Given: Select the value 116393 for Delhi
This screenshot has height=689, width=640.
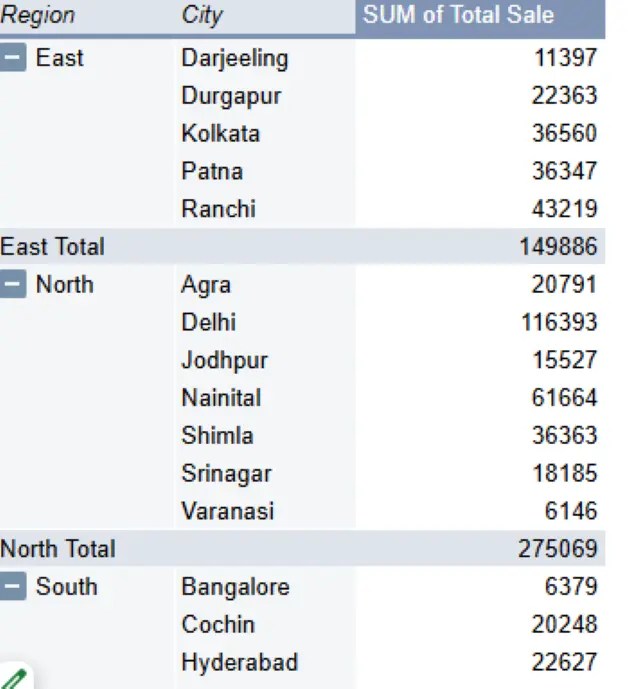Looking at the screenshot, I should point(560,322).
